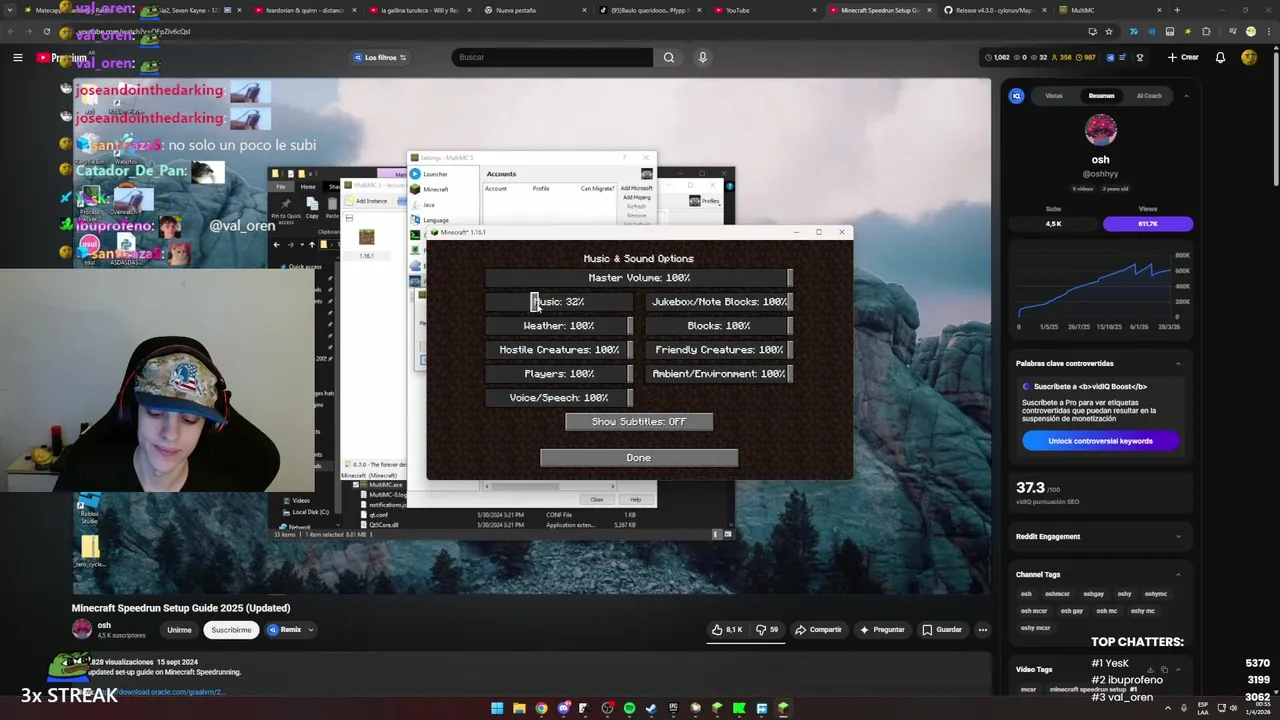This screenshot has height=720, width=1280.
Task: Open account avatar menu in YouTube header
Action: tap(1249, 57)
